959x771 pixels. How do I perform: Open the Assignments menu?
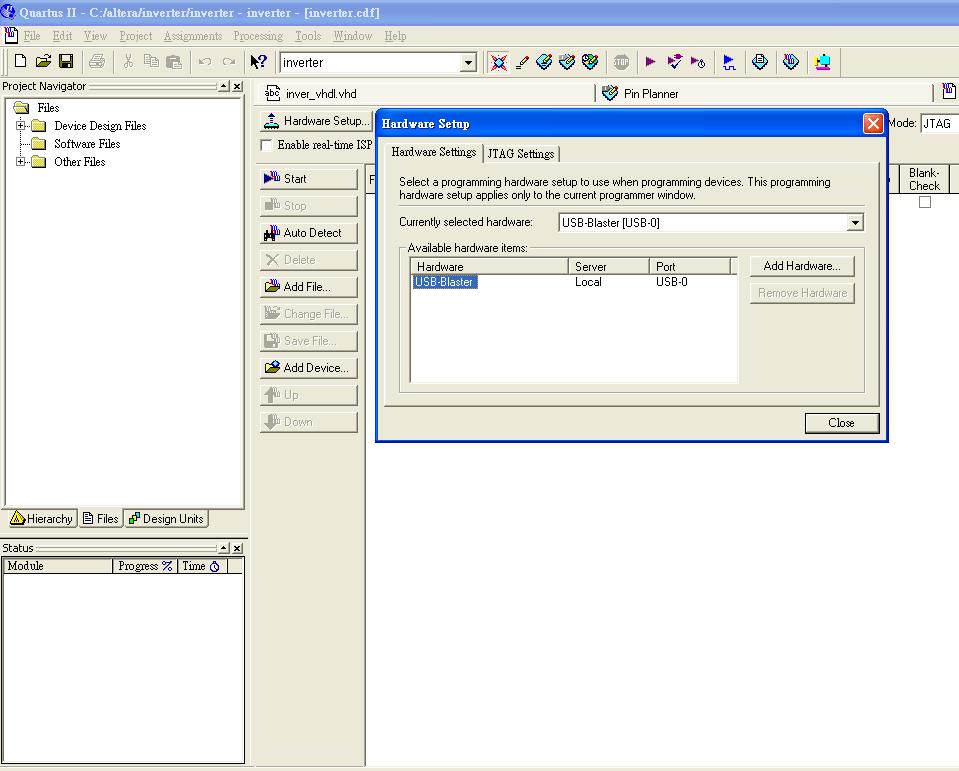[193, 36]
